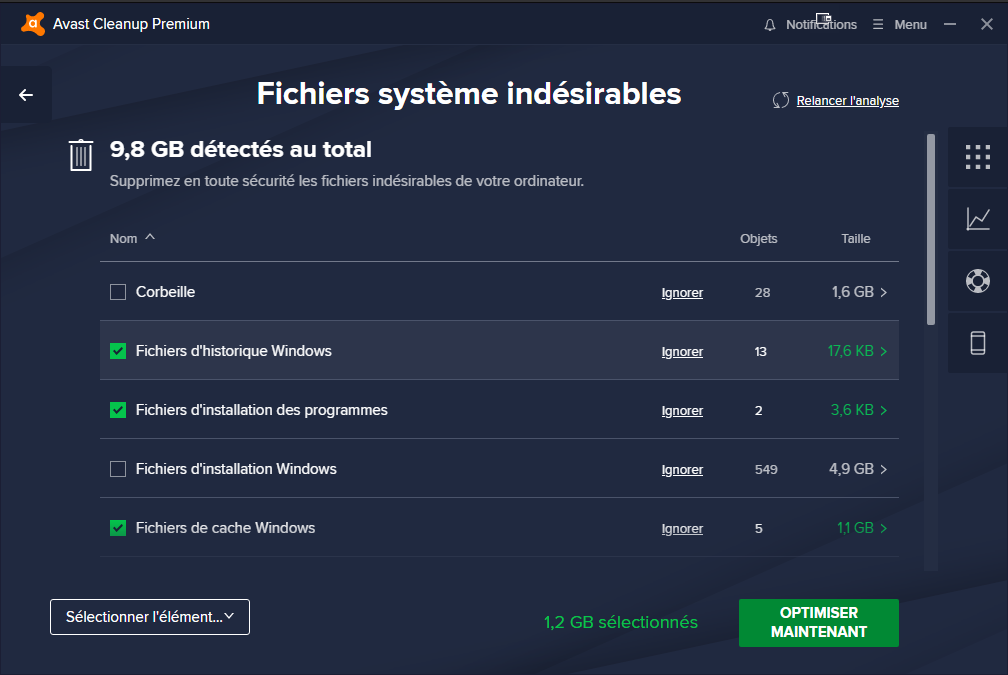Click the '1,6 GB' size value
The height and width of the screenshot is (675, 1008).
pos(852,292)
